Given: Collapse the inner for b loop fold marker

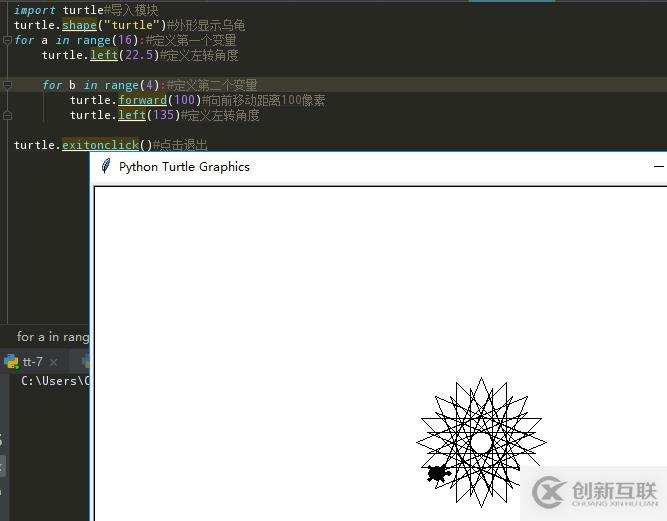Looking at the screenshot, I should coord(7,85).
